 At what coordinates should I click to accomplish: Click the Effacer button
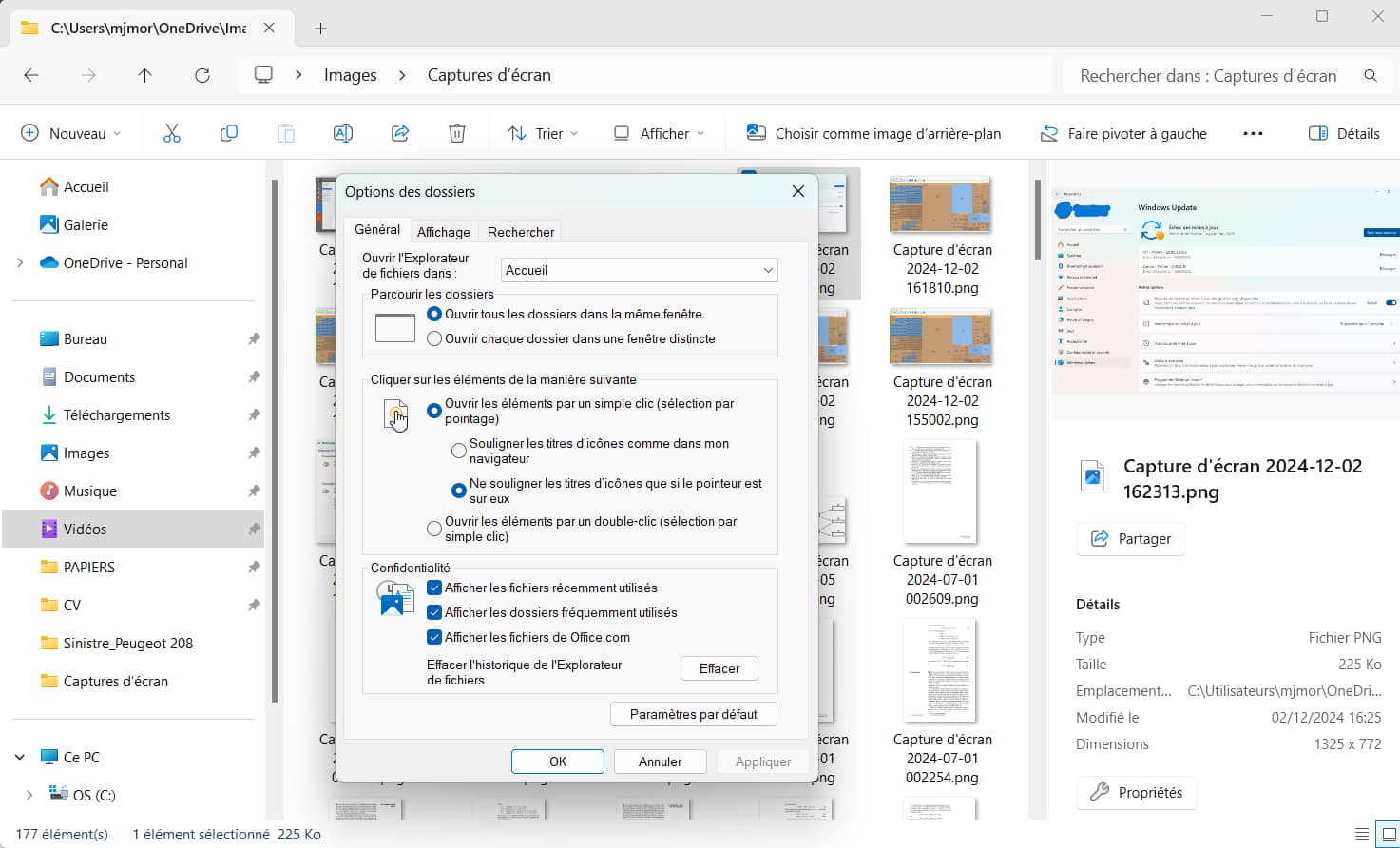[719, 668]
